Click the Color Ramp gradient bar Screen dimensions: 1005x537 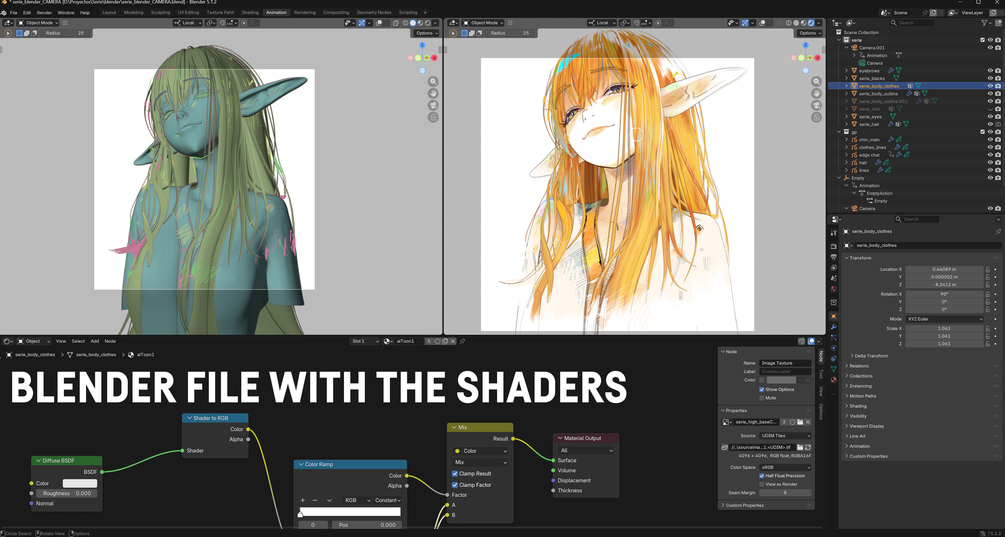[x=350, y=512]
